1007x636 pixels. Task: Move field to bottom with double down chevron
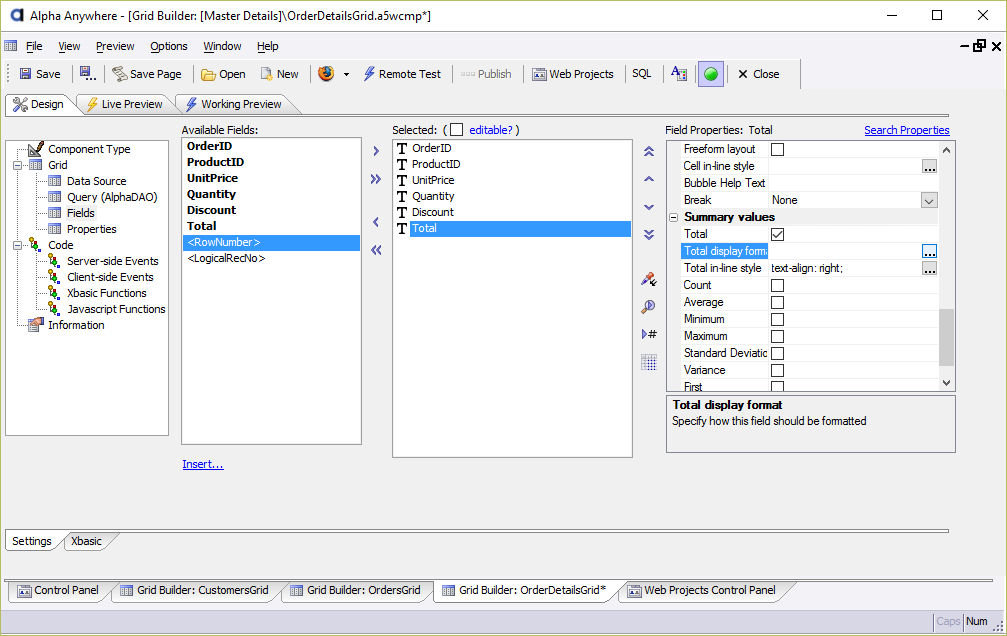tap(649, 234)
